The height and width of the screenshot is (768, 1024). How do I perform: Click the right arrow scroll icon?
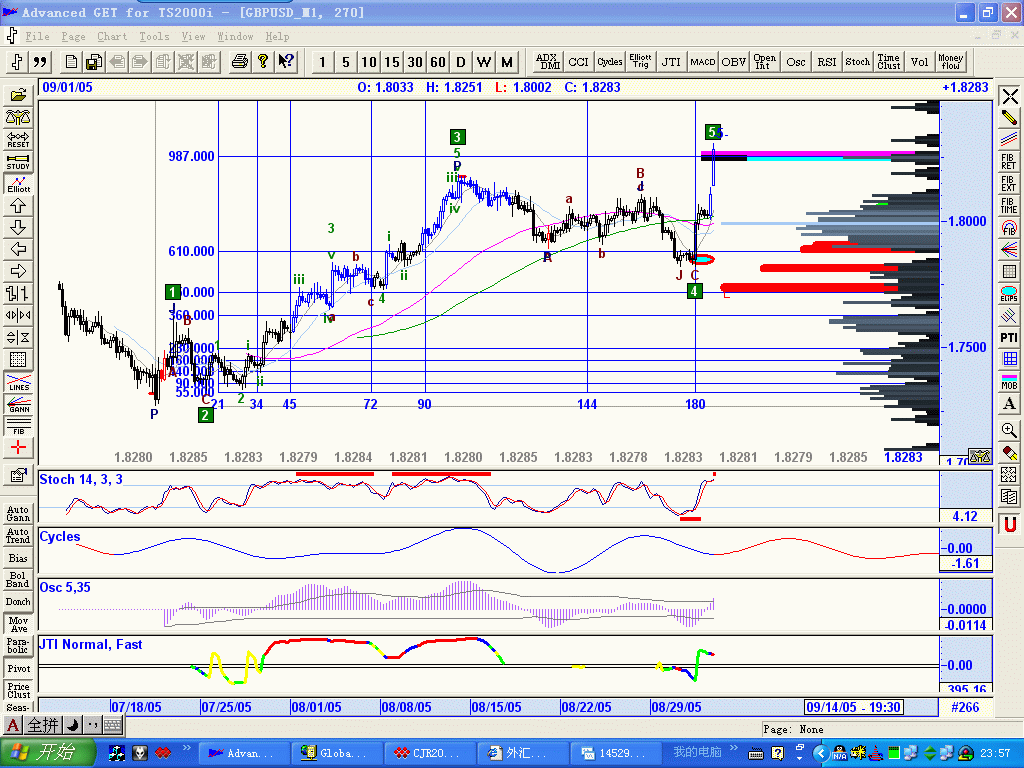coord(18,272)
